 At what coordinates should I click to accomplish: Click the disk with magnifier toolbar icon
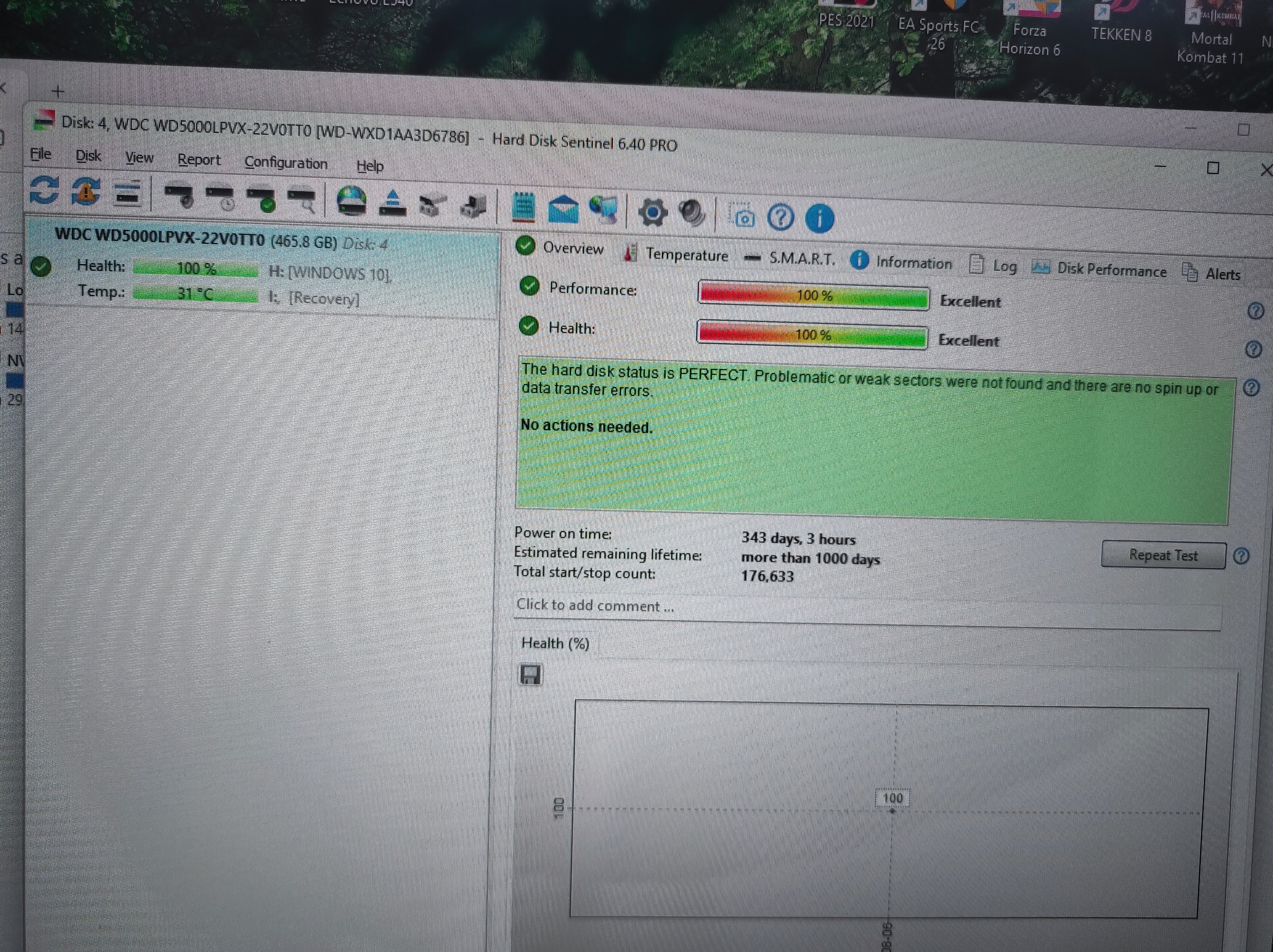pyautogui.click(x=301, y=201)
